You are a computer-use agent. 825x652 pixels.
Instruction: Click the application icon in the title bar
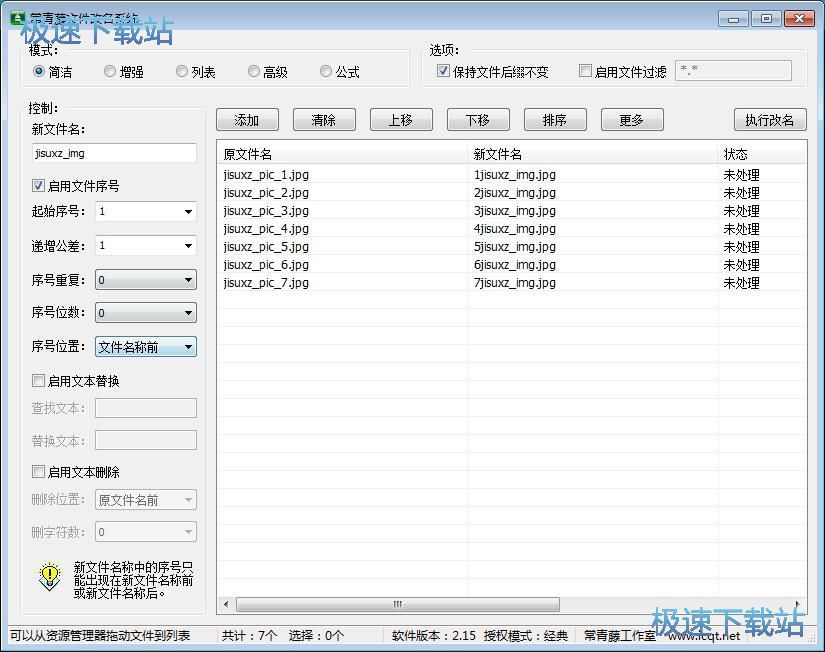coord(16,17)
